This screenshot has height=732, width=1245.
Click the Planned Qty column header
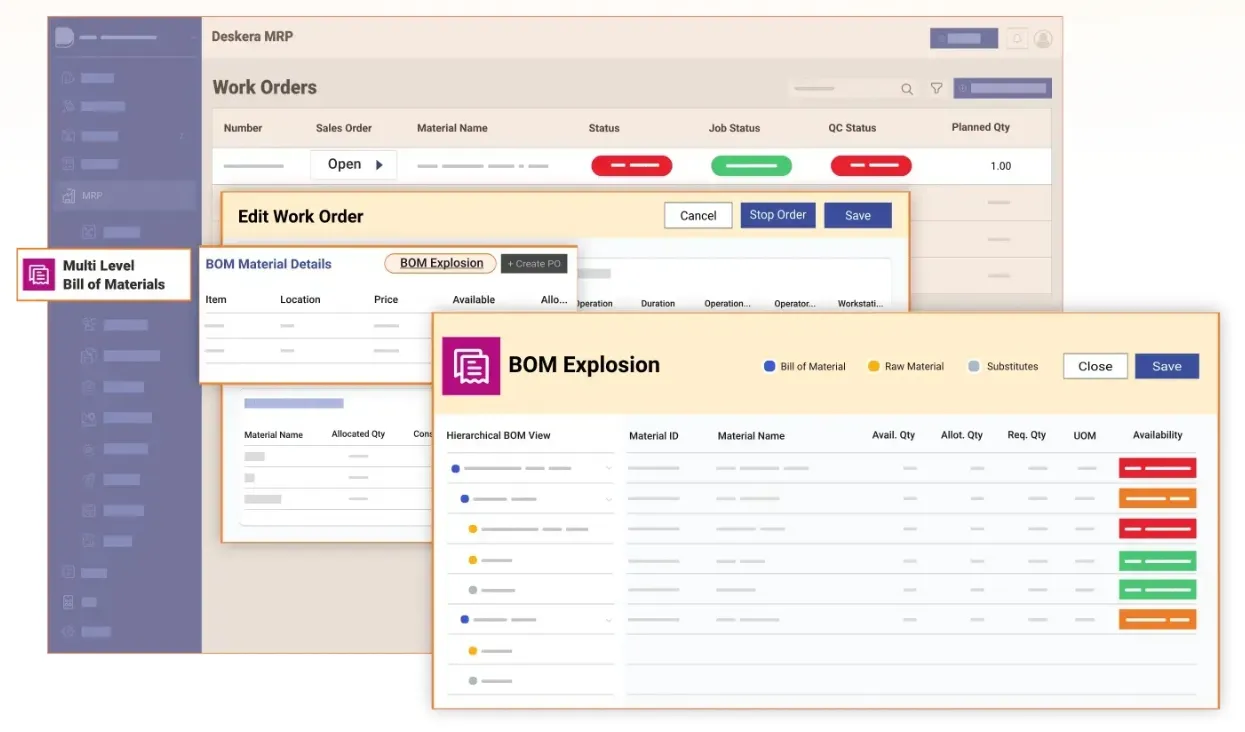tap(980, 127)
